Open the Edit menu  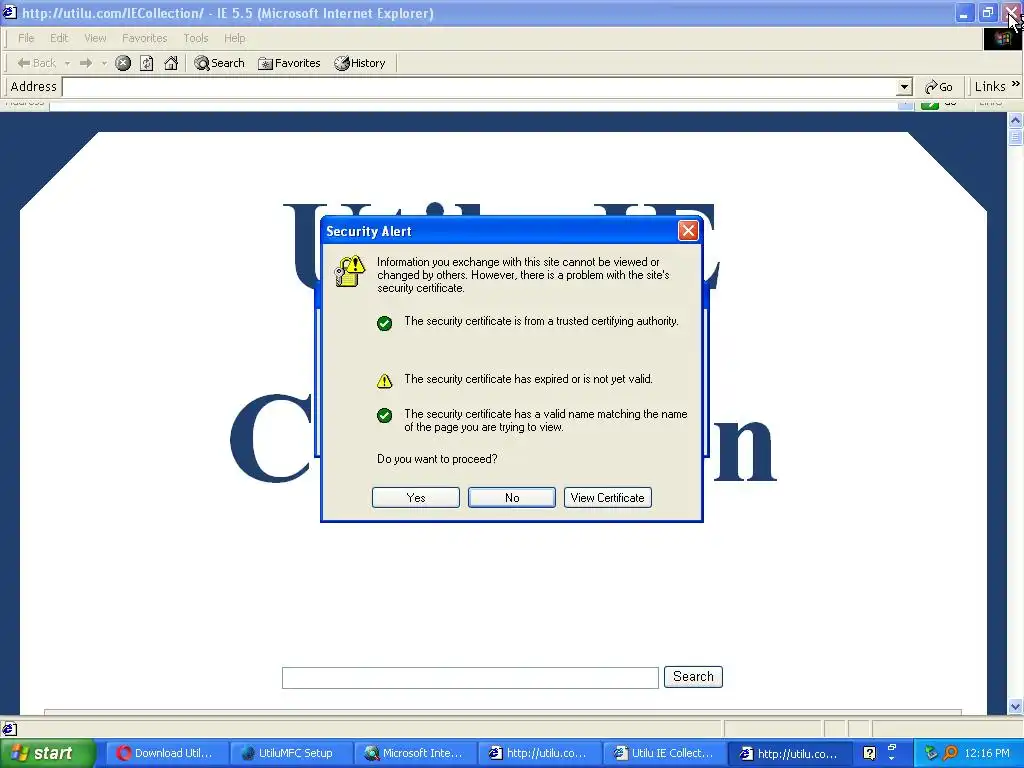point(59,38)
